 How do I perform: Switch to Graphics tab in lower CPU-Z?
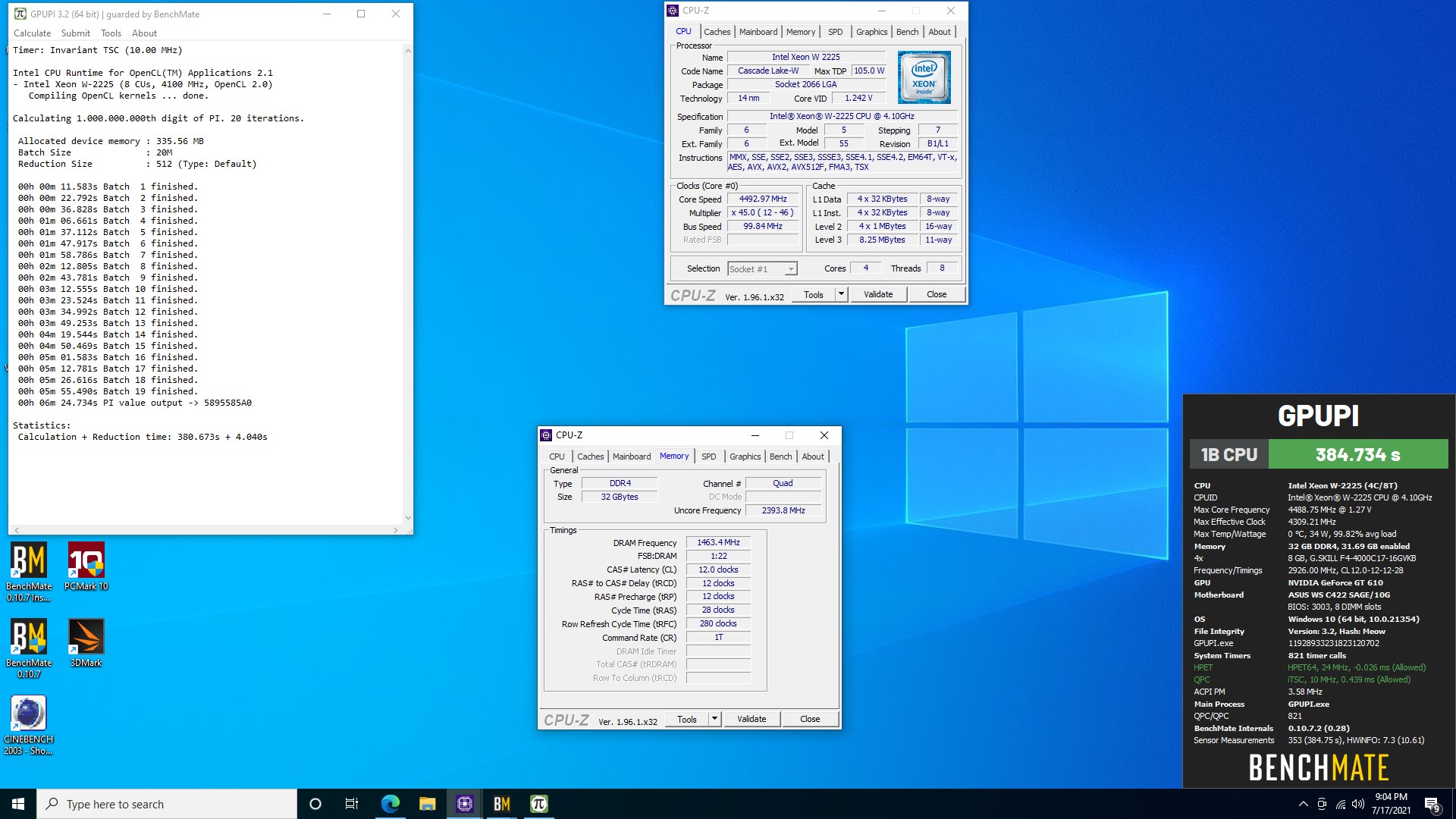click(745, 457)
